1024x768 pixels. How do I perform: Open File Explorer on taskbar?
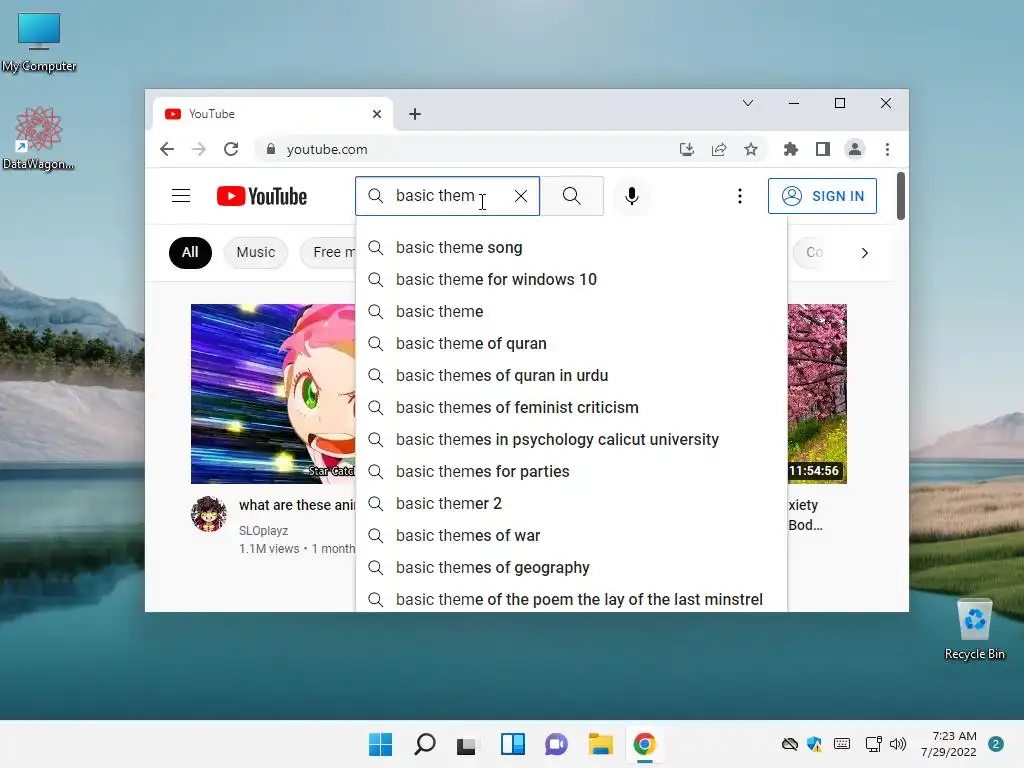click(600, 744)
